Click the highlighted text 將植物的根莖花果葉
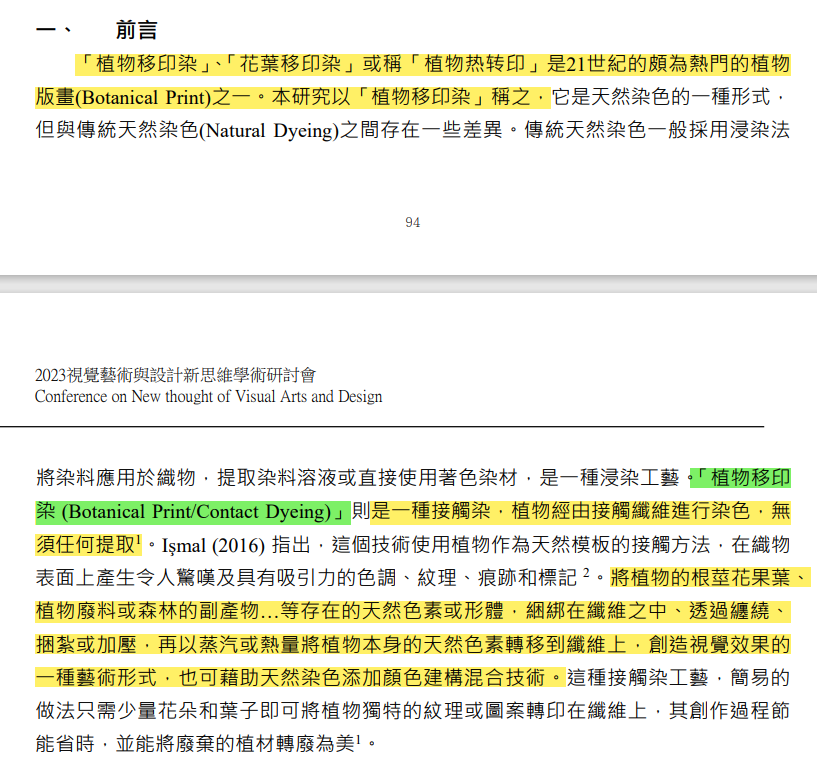 point(700,578)
